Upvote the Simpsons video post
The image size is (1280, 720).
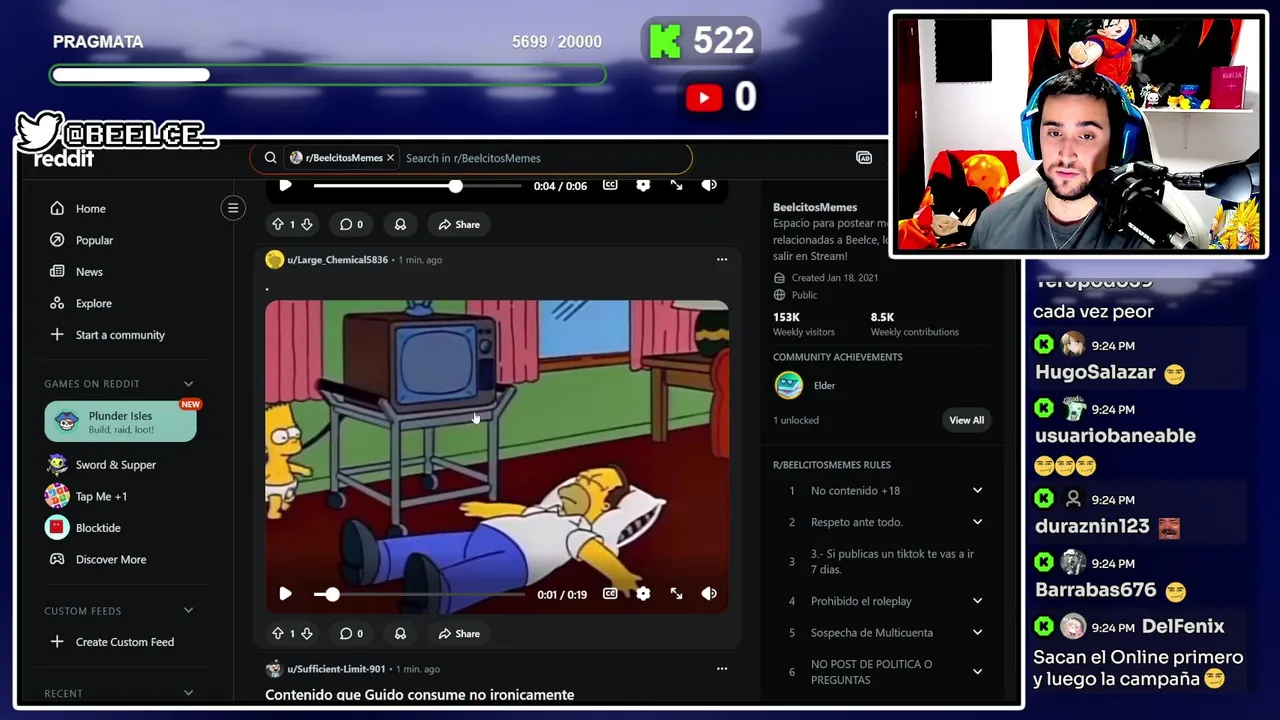point(278,634)
